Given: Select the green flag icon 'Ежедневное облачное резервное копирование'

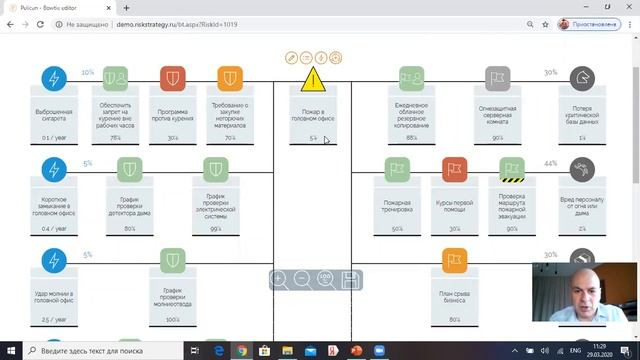Looking at the screenshot, I should click(x=411, y=78).
